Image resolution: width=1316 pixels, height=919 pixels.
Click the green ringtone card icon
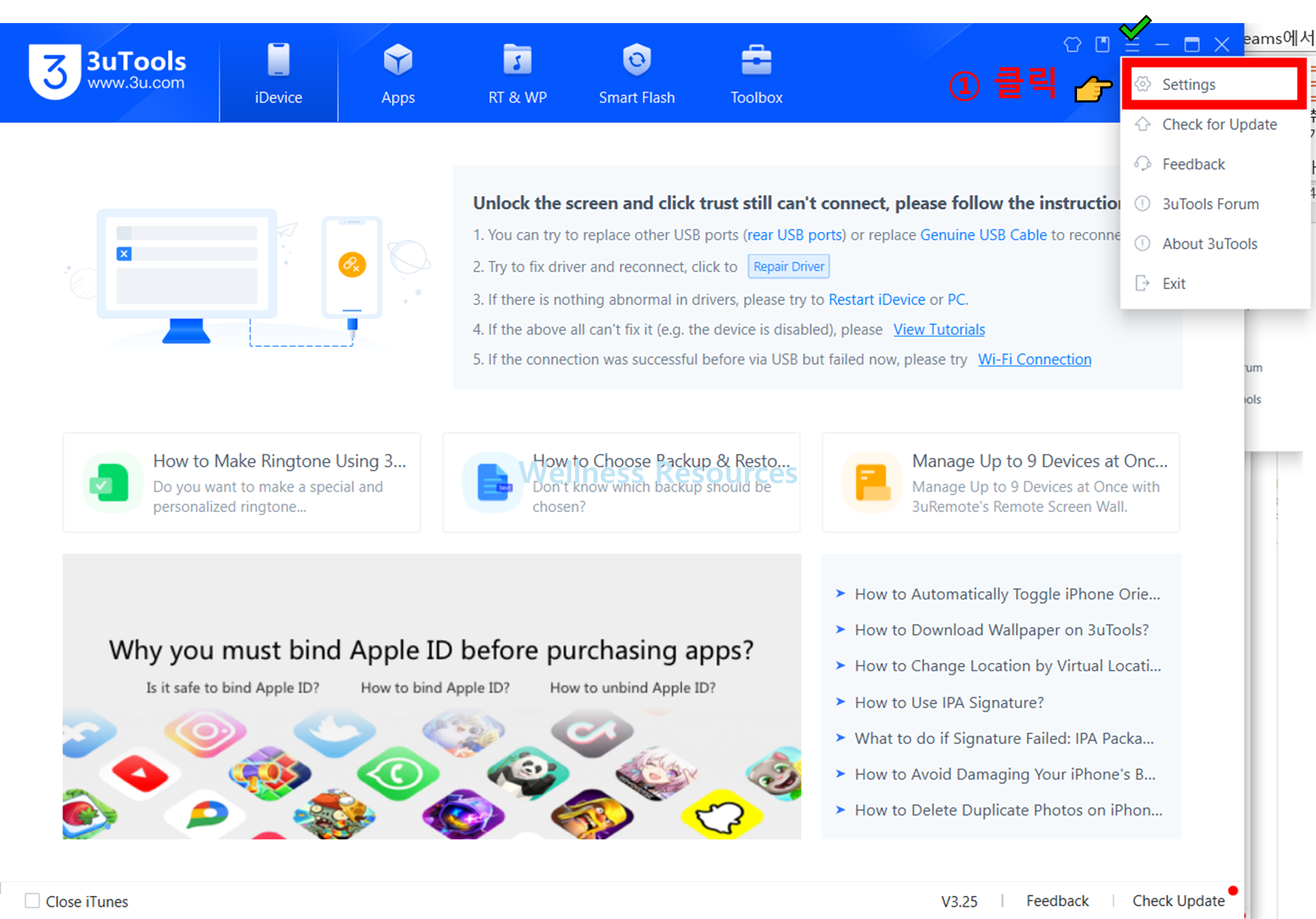pyautogui.click(x=111, y=483)
